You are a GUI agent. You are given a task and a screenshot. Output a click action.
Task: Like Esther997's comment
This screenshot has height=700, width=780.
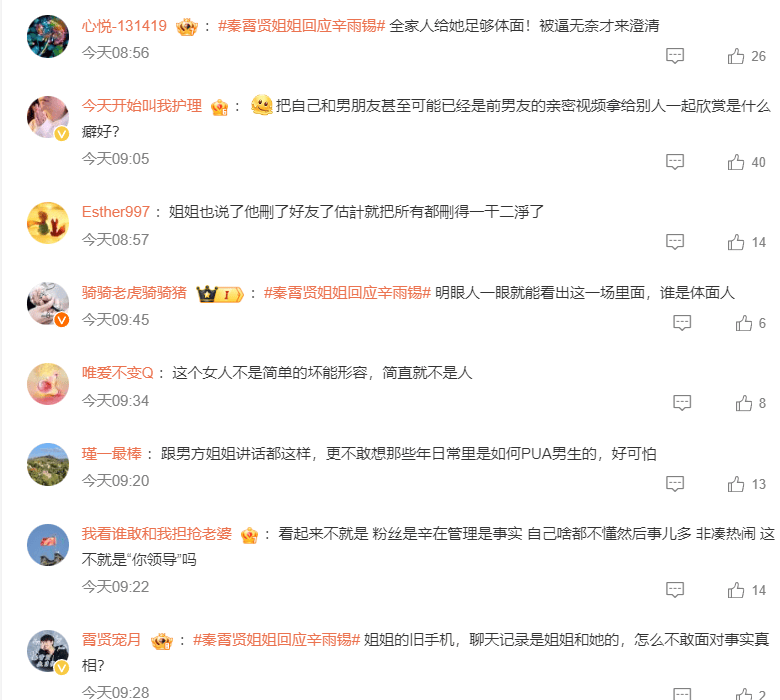click(736, 242)
